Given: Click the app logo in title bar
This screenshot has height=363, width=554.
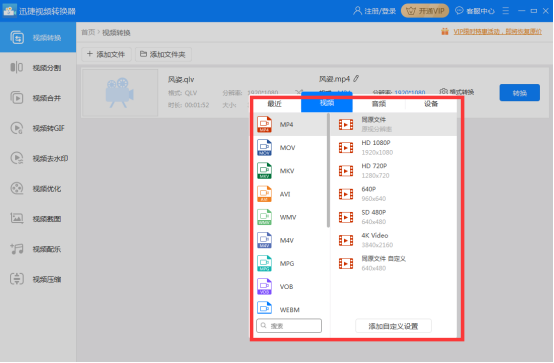Looking at the screenshot, I should [10, 11].
